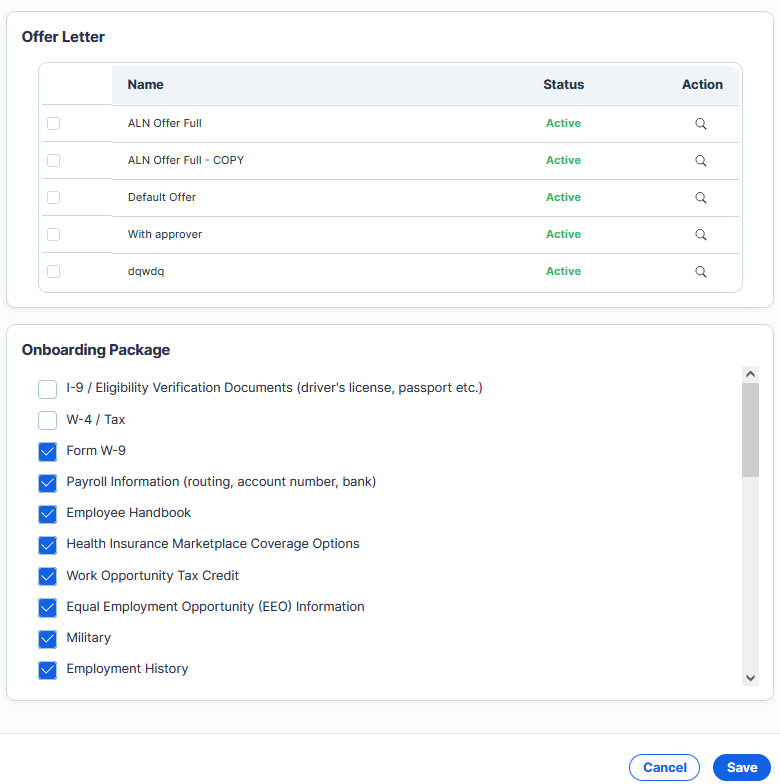Viewport: 780px width, 784px height.
Task: Click the Onboarding Package scrollbar thumb
Action: 750,430
